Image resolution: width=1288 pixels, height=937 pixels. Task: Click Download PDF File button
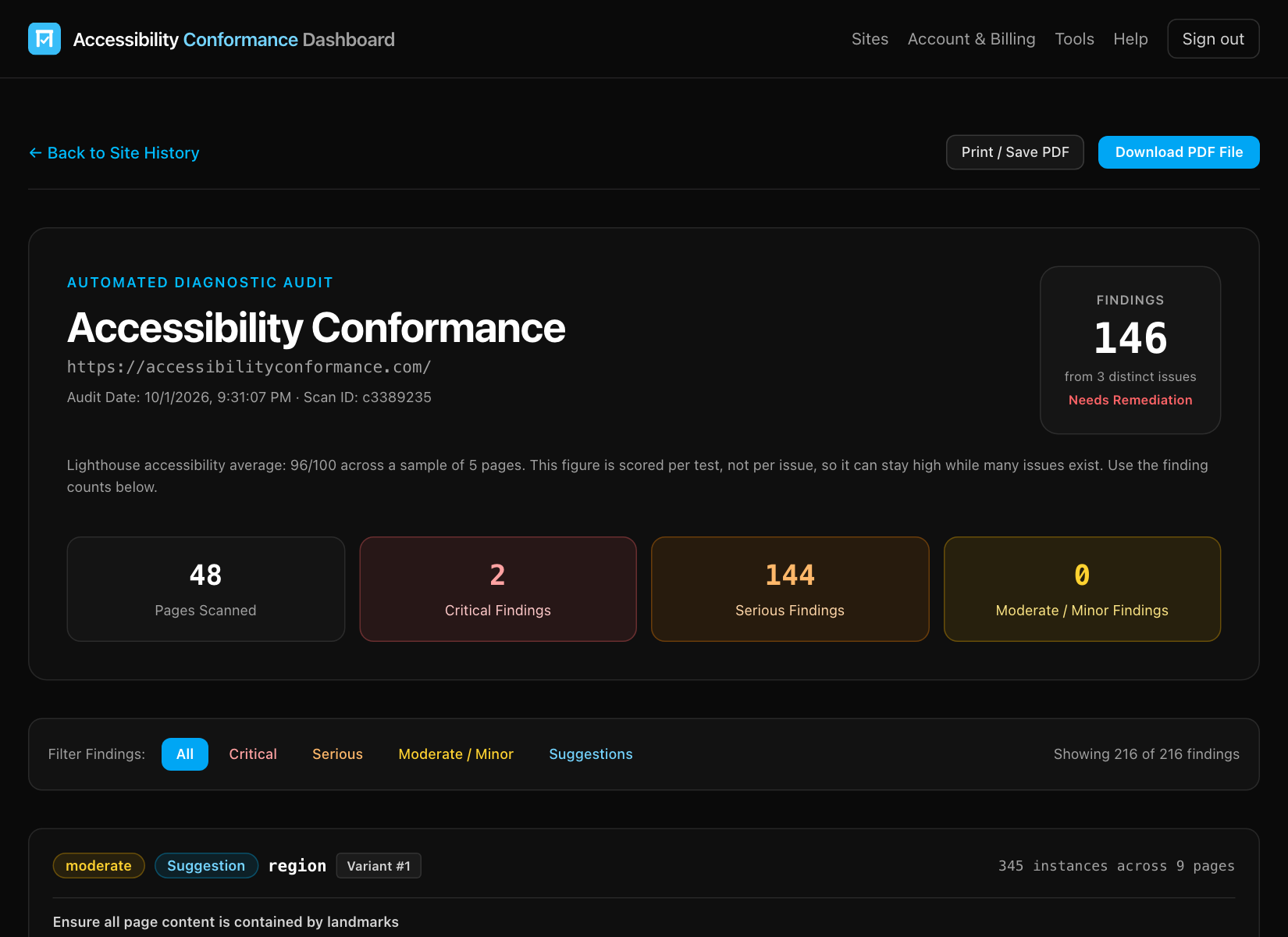[x=1179, y=152]
